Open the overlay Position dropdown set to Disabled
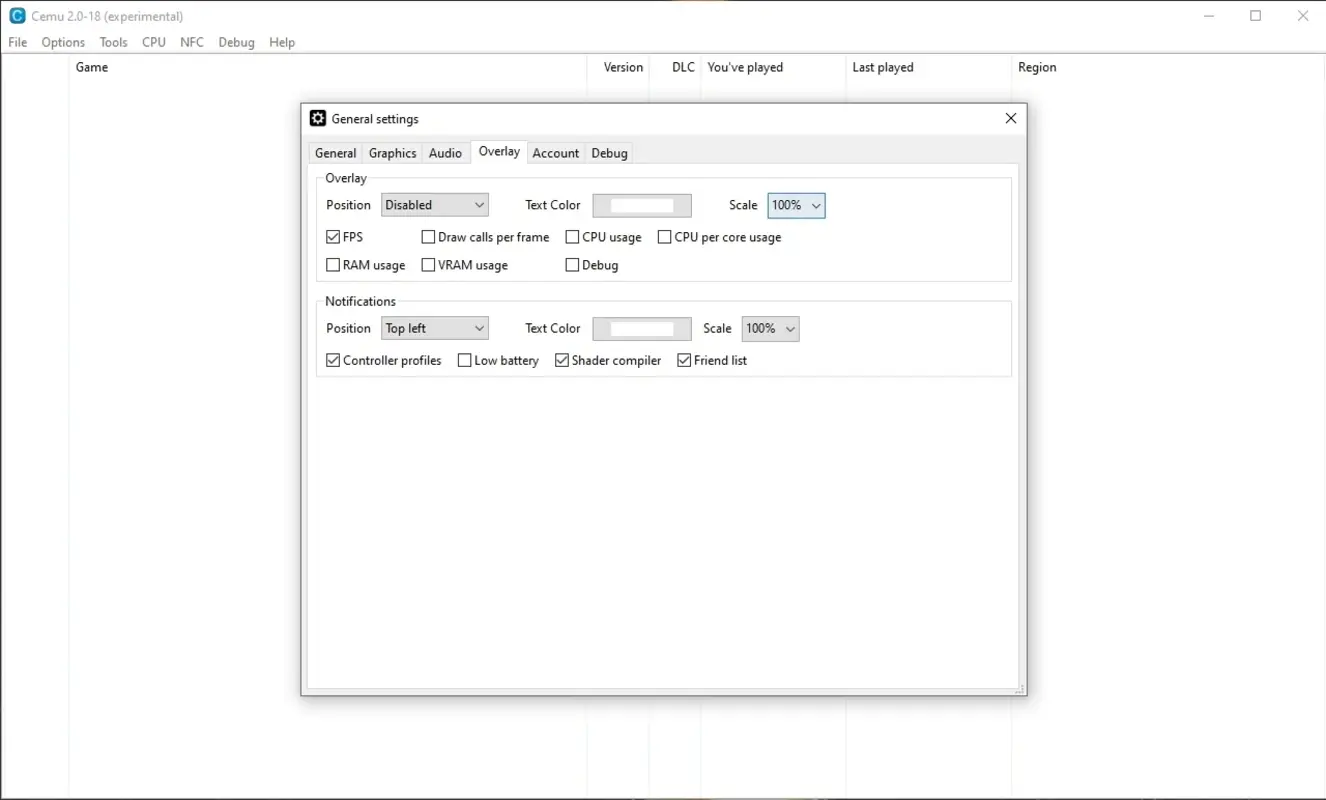Viewport: 1326px width, 800px height. point(434,204)
